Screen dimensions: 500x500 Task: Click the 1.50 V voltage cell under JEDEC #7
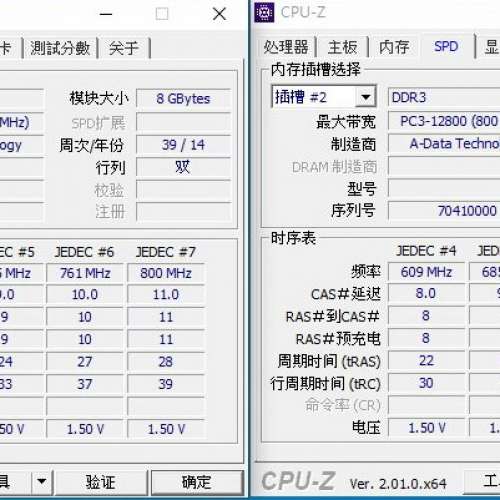[x=166, y=429]
